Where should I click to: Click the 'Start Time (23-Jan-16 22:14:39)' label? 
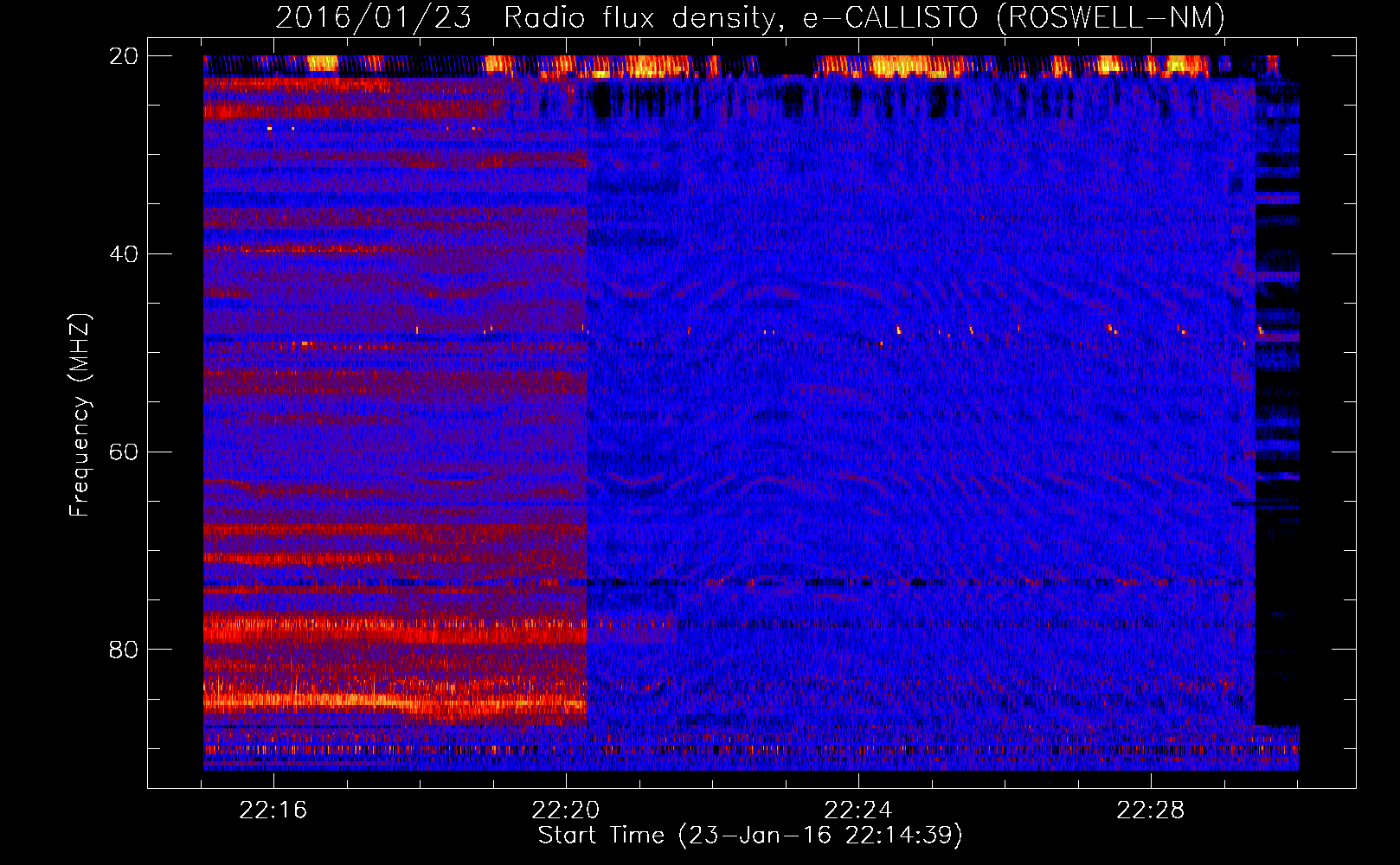(750, 836)
